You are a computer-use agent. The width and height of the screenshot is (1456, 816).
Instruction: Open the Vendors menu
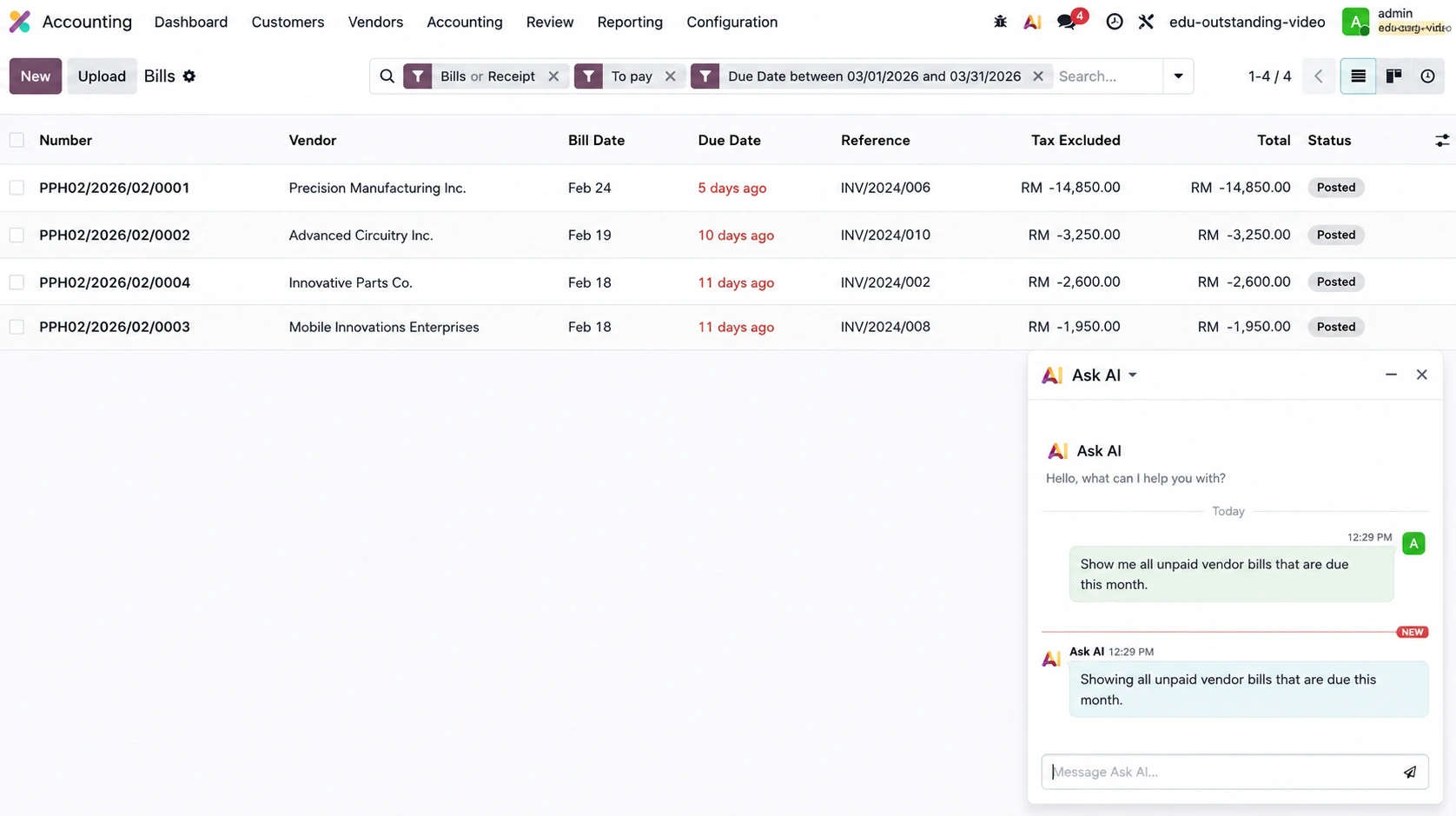[375, 22]
